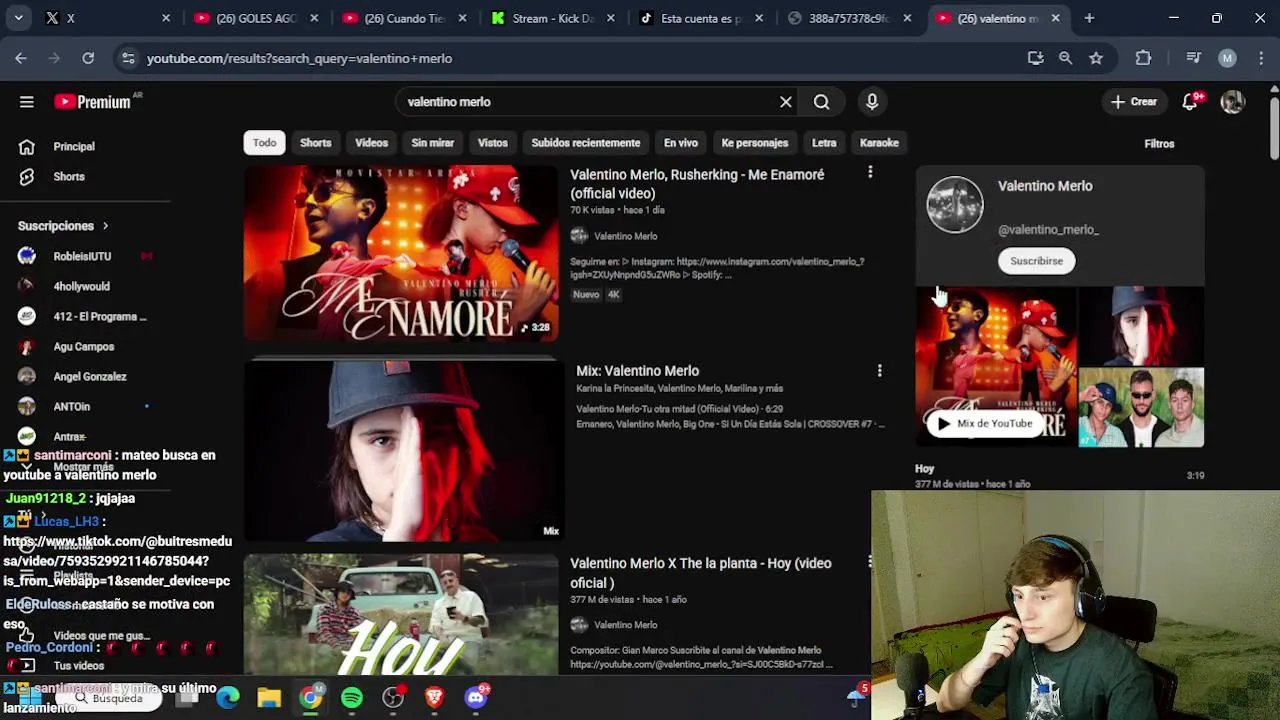
Task: Open Brave browser from the taskbar
Action: (x=434, y=697)
